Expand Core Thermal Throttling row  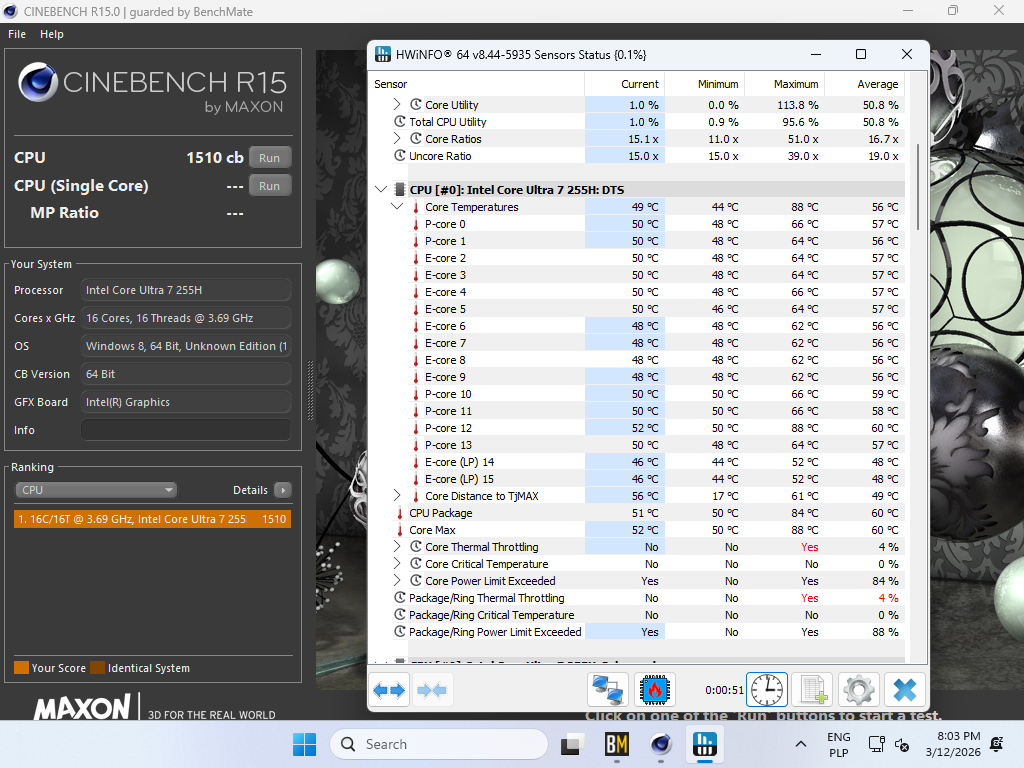tap(397, 547)
